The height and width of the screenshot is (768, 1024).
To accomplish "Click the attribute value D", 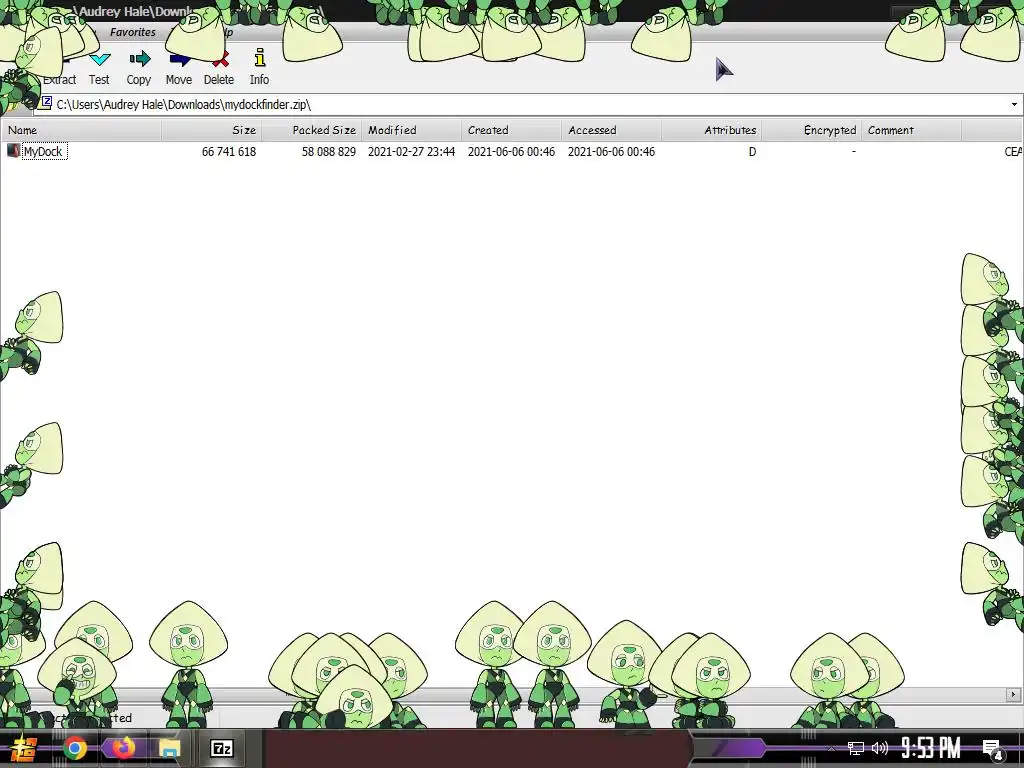I will pos(752,152).
